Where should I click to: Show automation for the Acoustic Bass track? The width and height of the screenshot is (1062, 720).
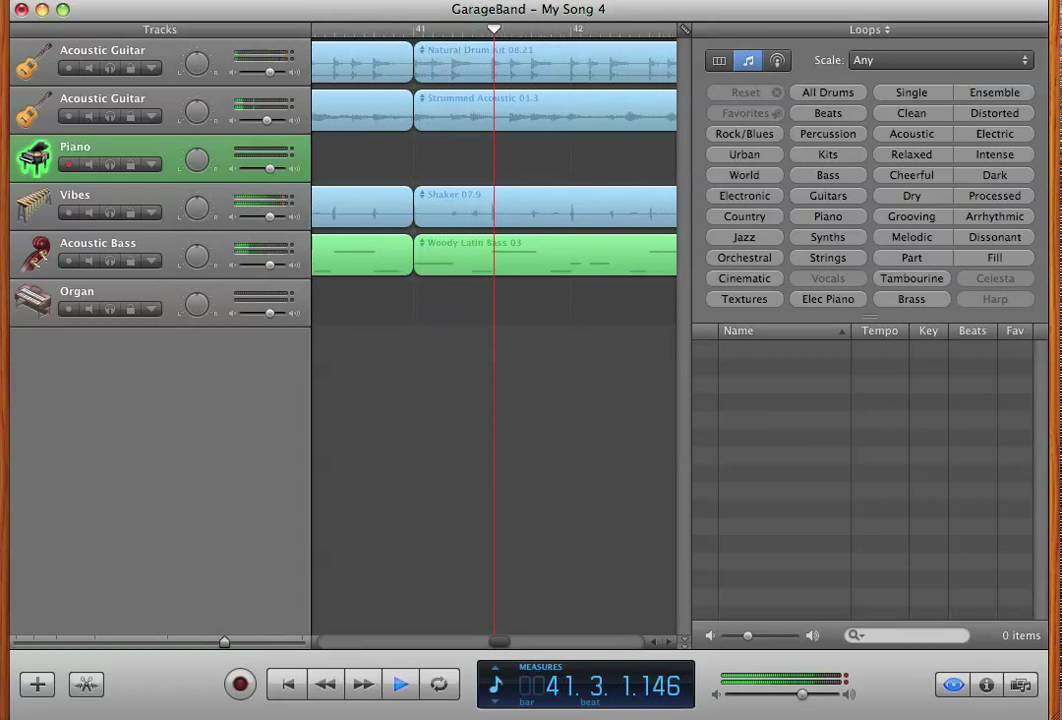click(151, 261)
